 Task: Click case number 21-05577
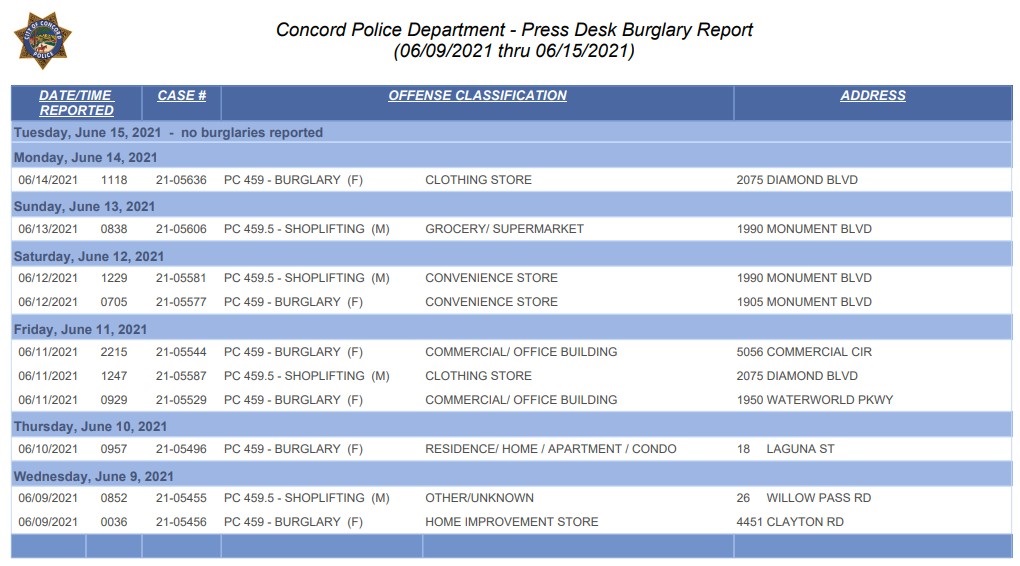tap(181, 302)
